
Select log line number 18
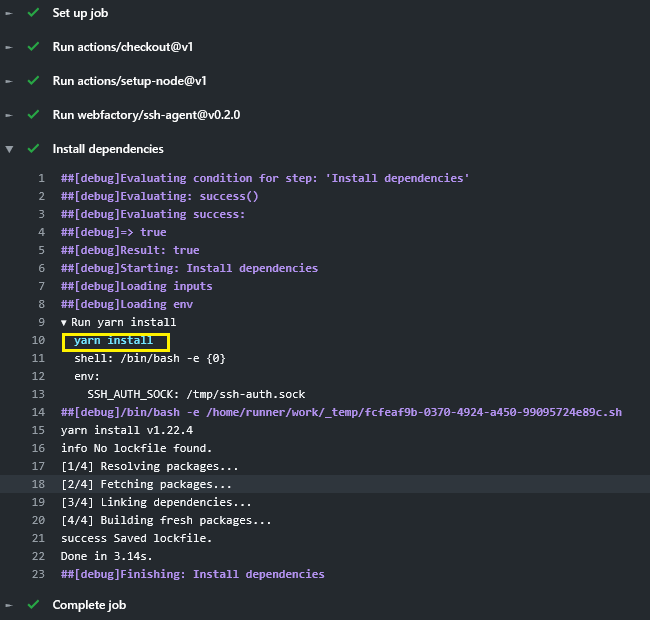(38, 484)
